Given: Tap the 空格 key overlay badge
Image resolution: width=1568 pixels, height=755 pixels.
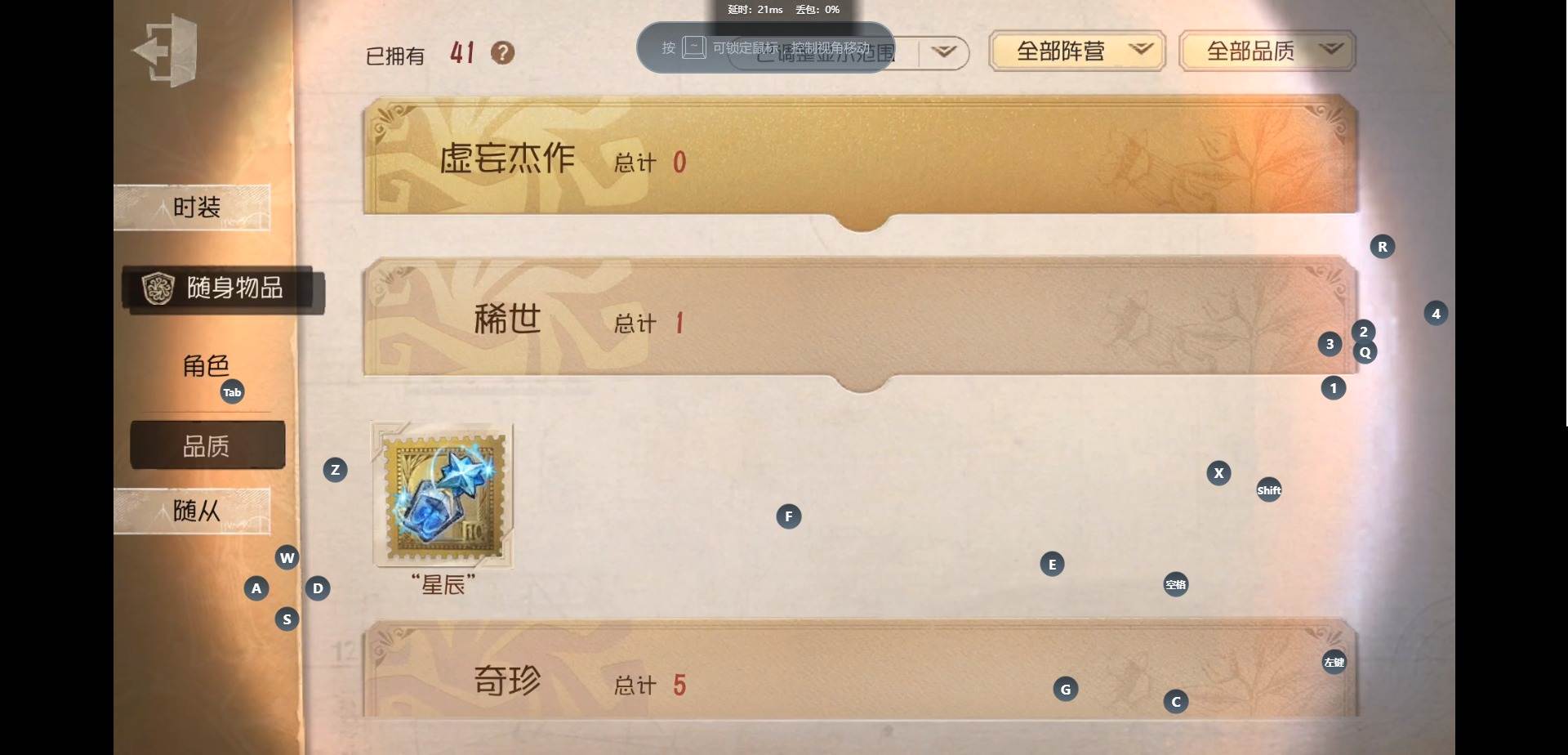Looking at the screenshot, I should 1175,584.
